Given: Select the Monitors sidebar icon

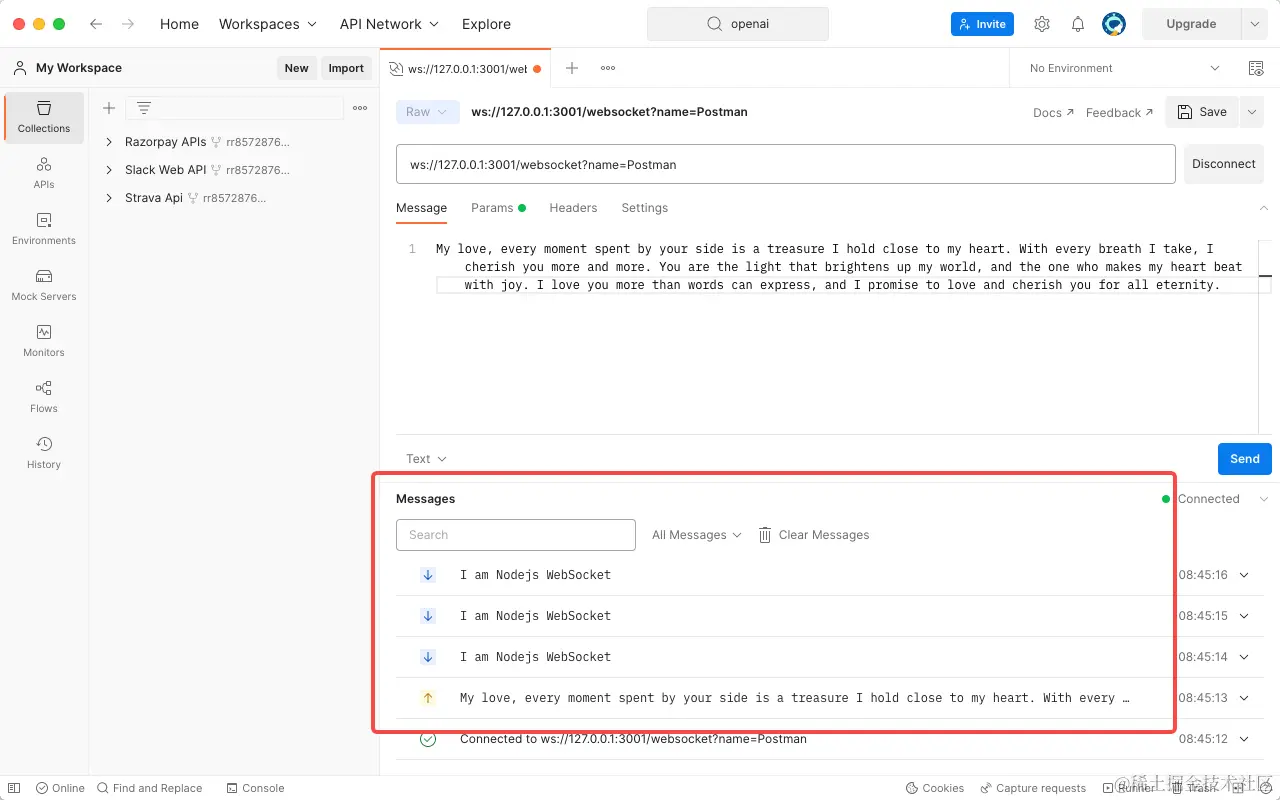Looking at the screenshot, I should click(x=43, y=341).
